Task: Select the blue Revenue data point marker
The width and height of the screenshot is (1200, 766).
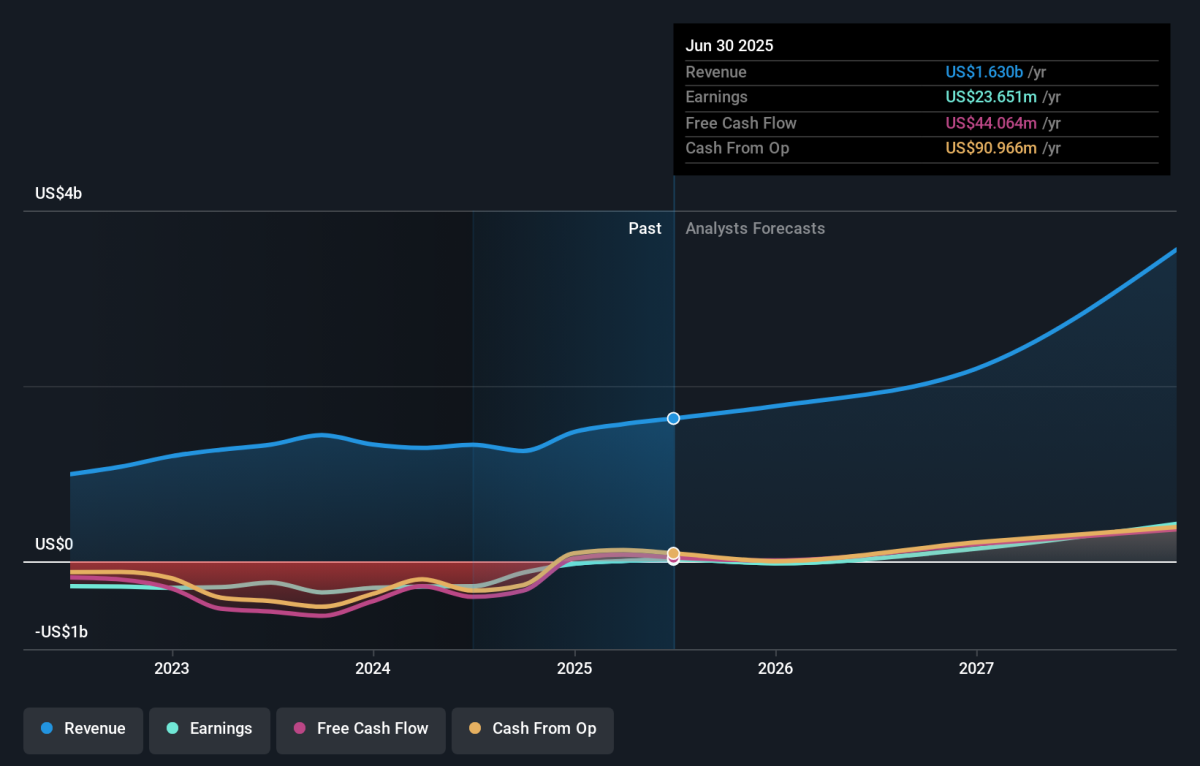Action: (x=673, y=418)
